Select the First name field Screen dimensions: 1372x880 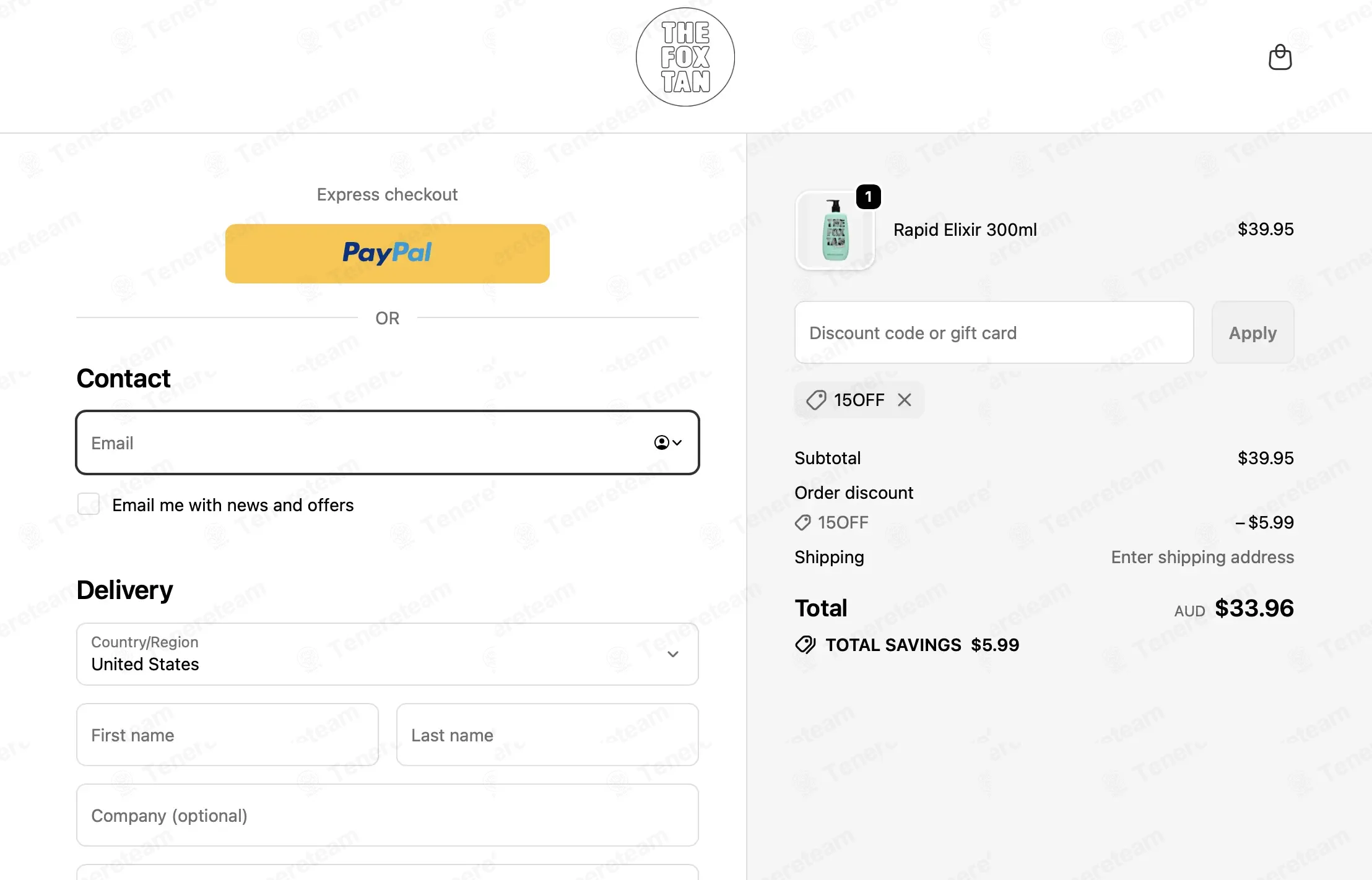pyautogui.click(x=228, y=735)
